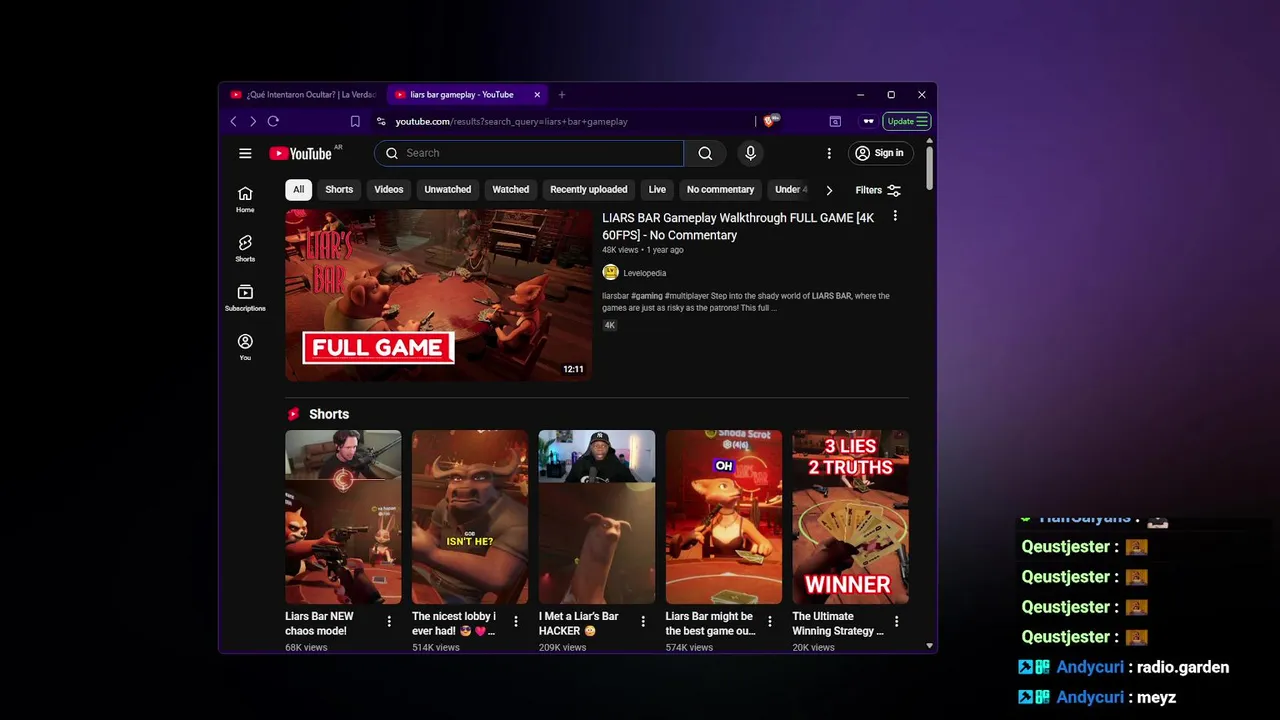Open Levelopedia channel avatar
The height and width of the screenshot is (720, 1280).
tap(610, 272)
